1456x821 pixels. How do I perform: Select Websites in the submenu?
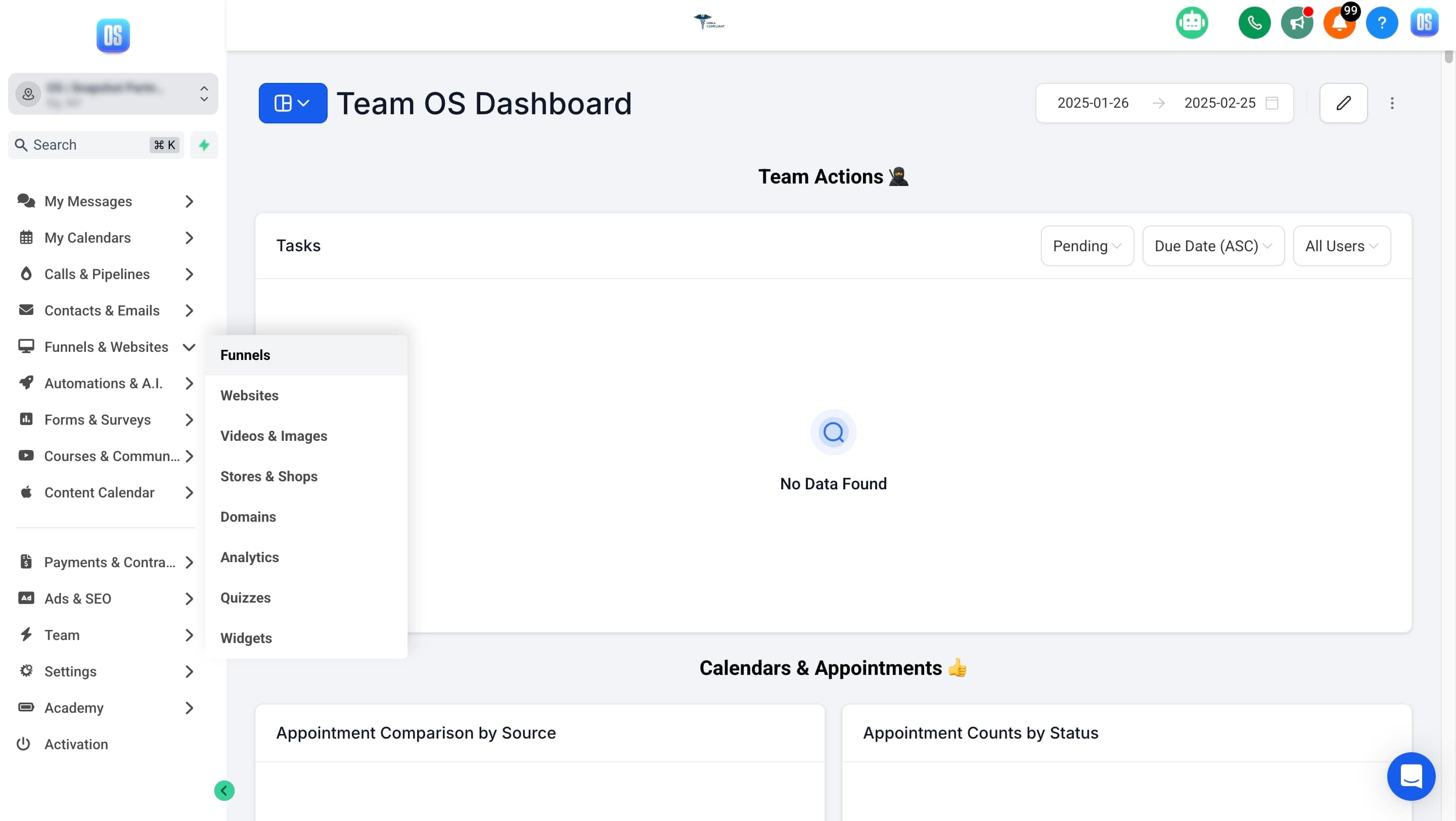306,395
